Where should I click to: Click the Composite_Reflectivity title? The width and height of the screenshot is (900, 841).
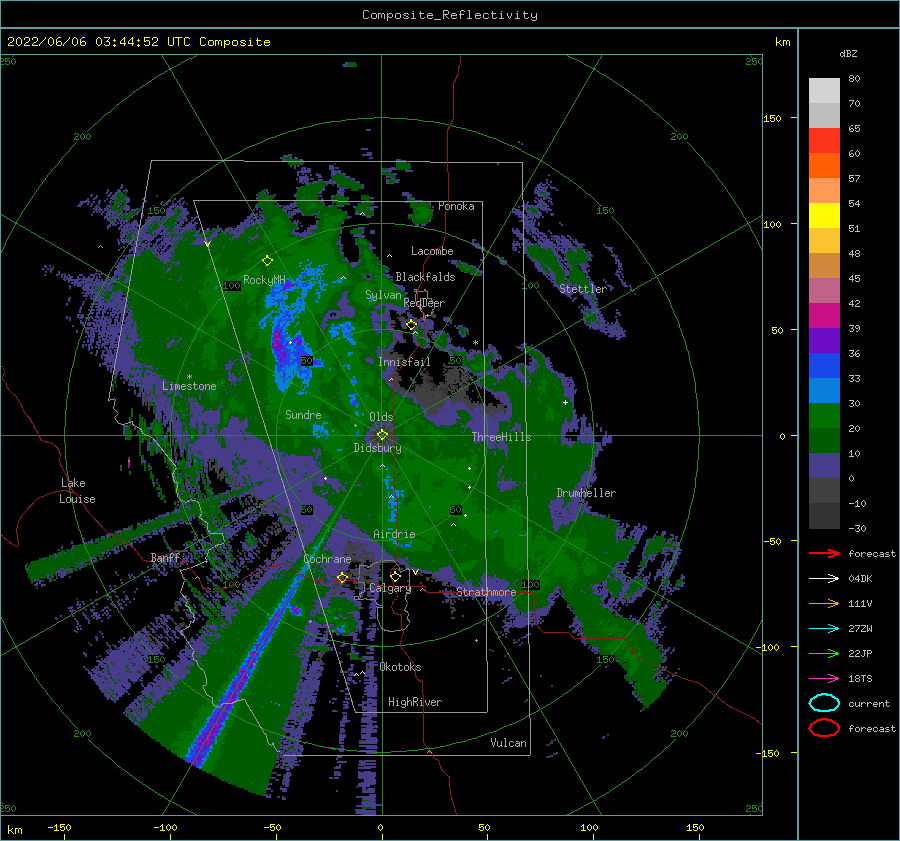tap(450, 15)
